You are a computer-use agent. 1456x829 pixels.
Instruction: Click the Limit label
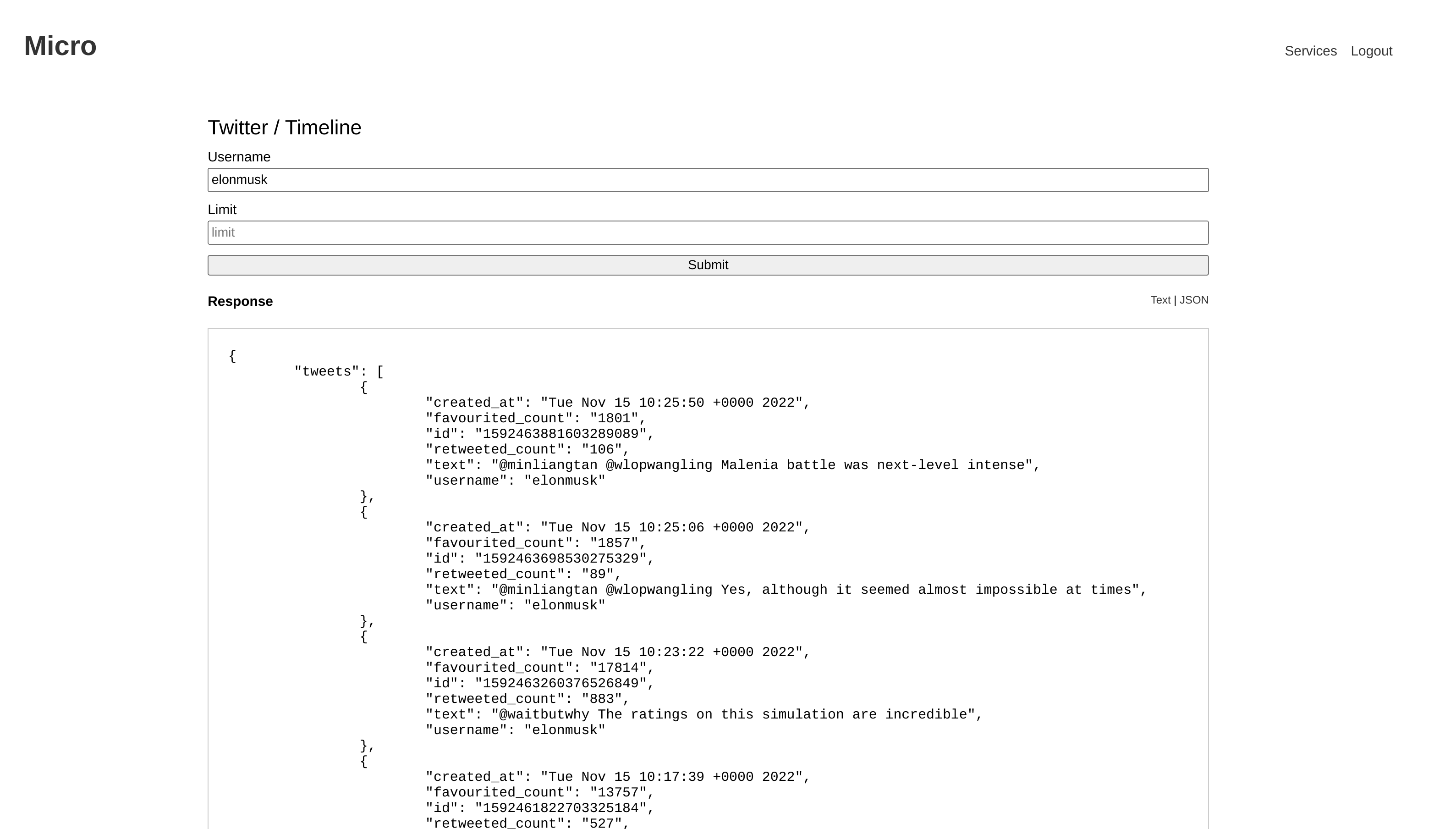point(222,210)
